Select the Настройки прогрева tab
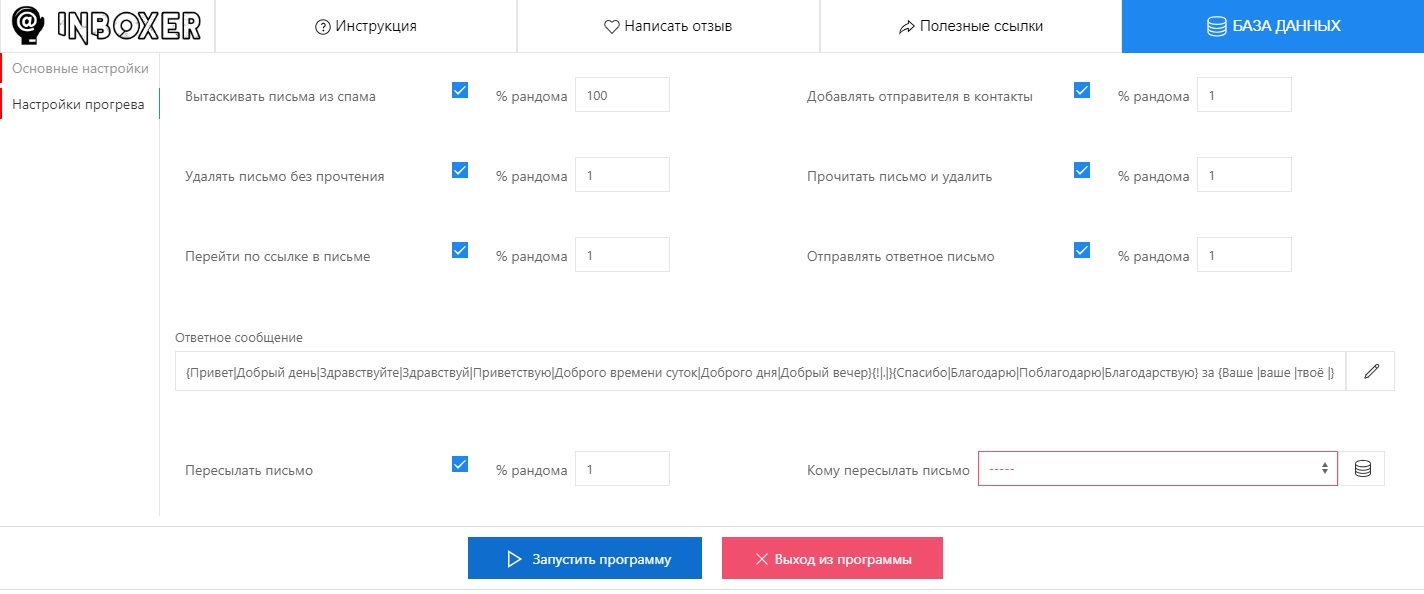The width and height of the screenshot is (1424, 594). coord(80,103)
